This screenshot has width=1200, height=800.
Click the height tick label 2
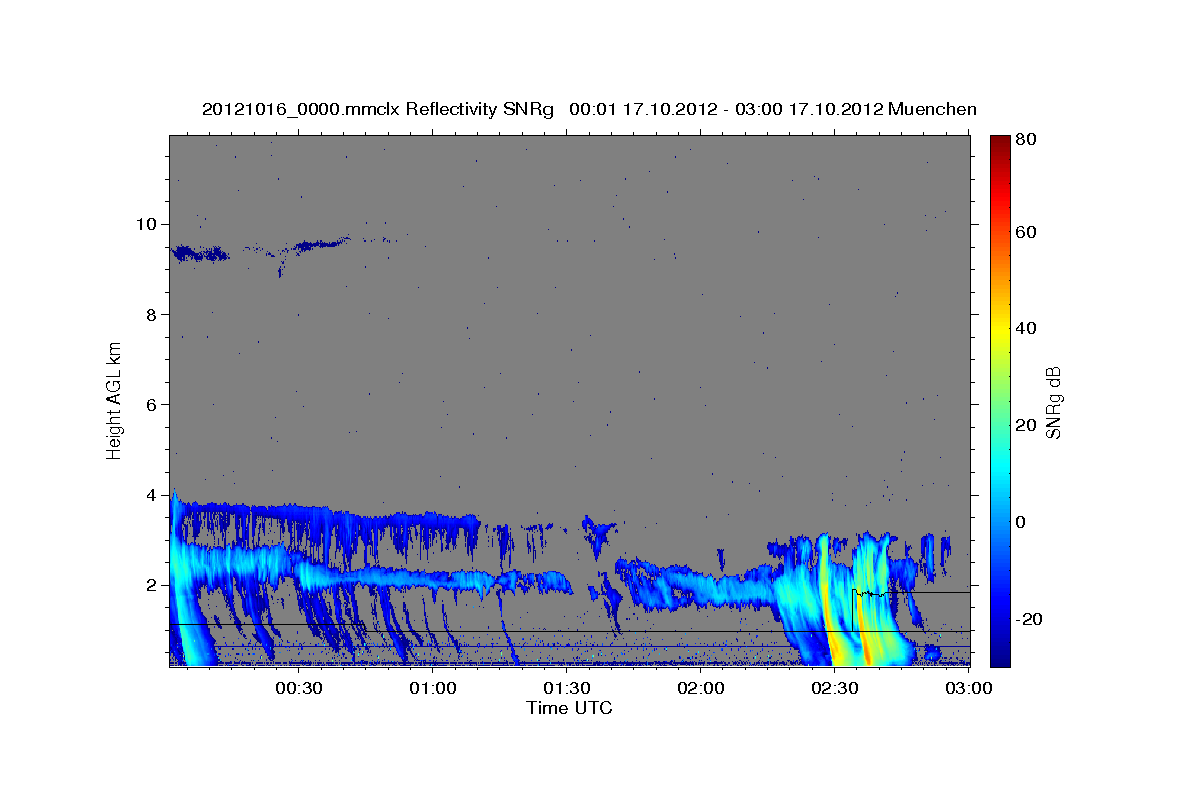(x=150, y=585)
